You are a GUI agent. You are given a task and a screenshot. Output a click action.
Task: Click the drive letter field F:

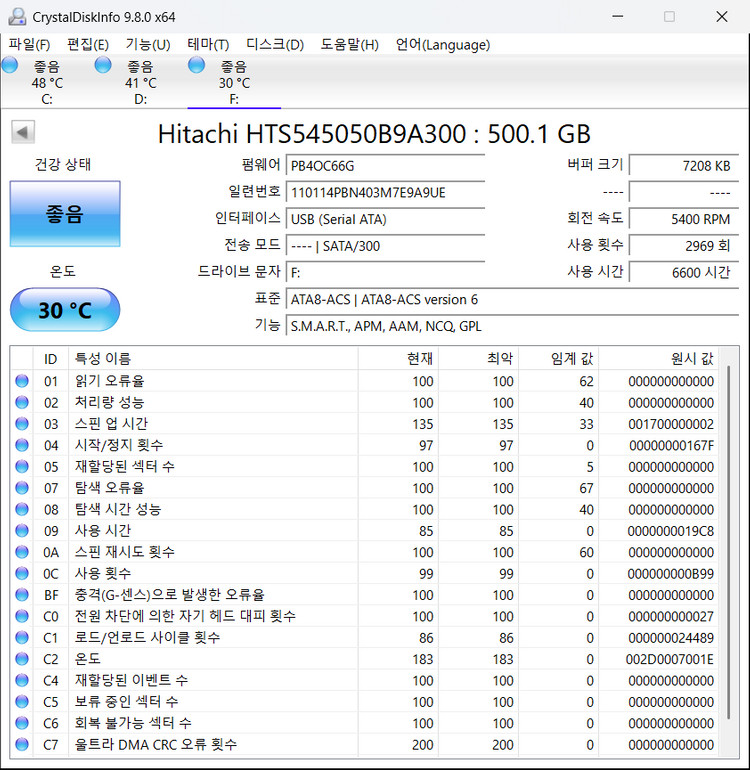pos(386,273)
